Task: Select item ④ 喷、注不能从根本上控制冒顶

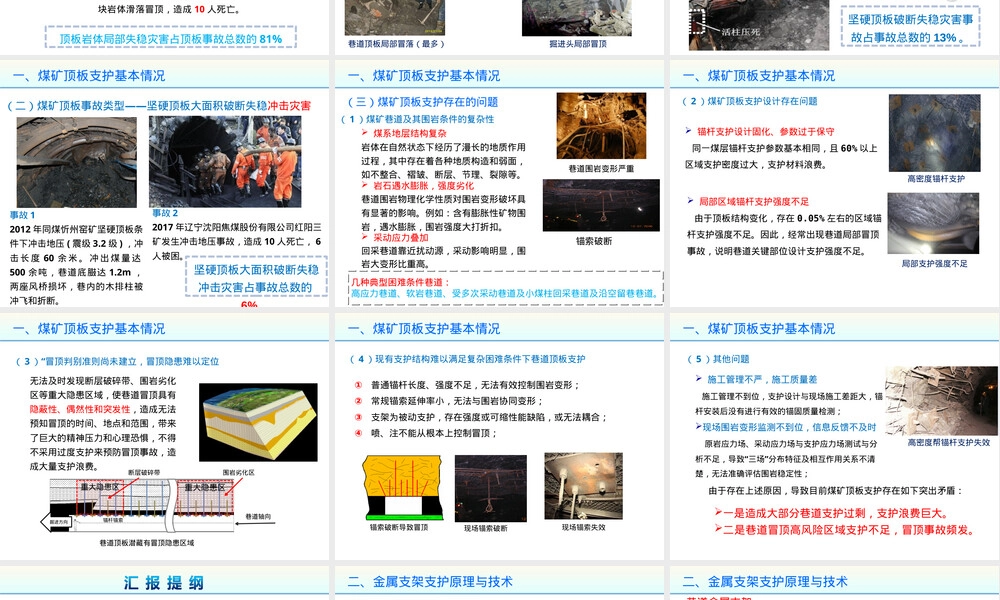Action: coord(434,433)
